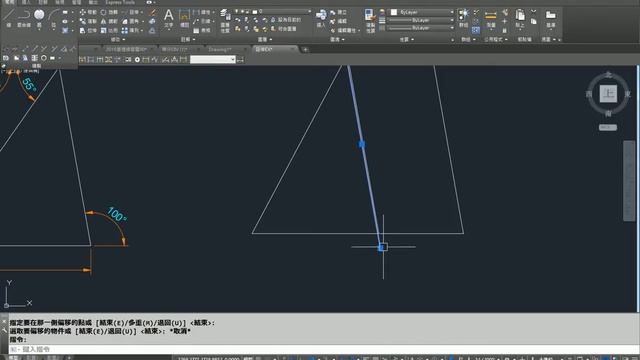Viewport: 640px width, 360px height.
Task: Choose the Hatch tool
Action: [x=65, y=30]
